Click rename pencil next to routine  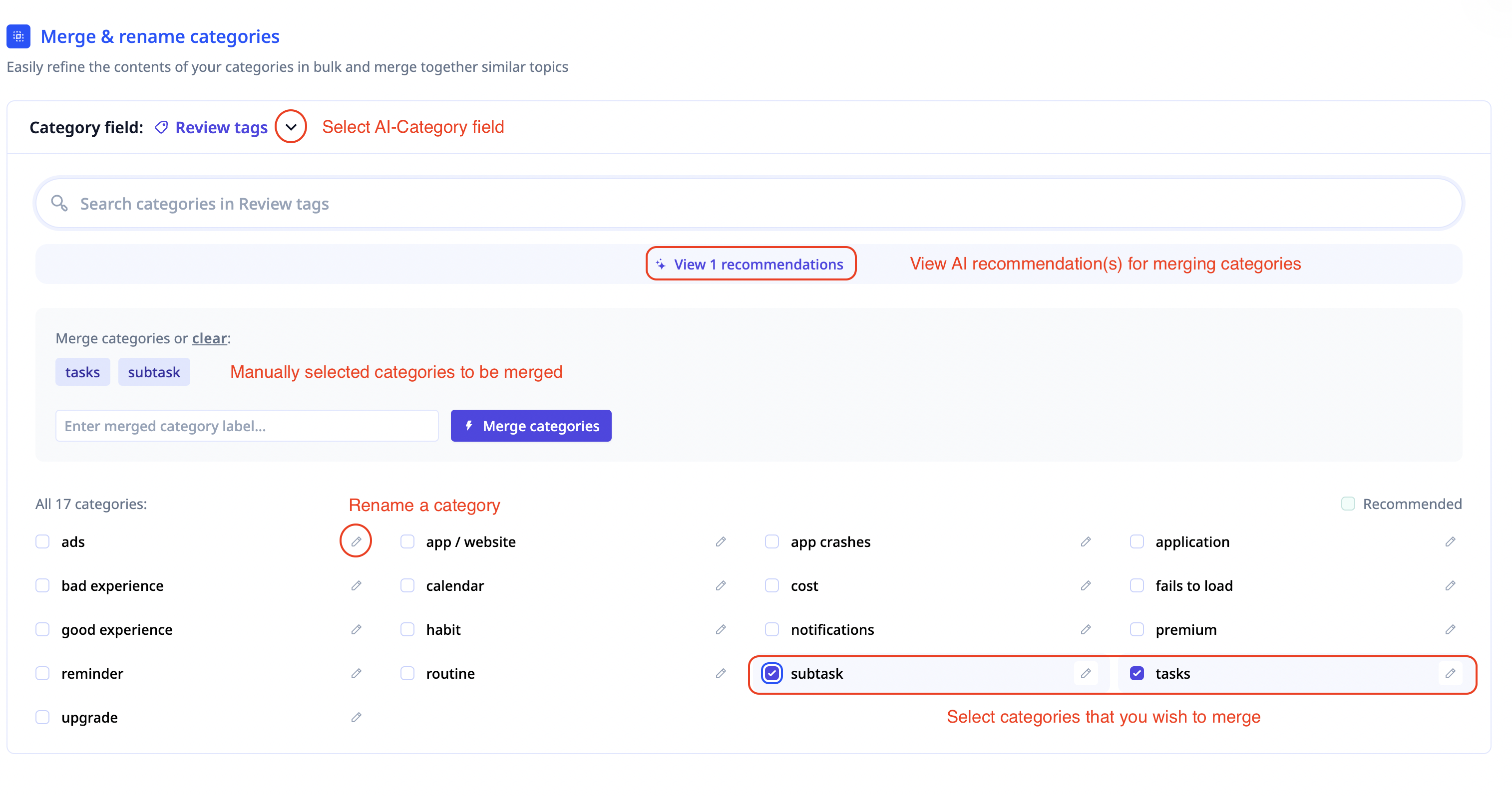(721, 673)
